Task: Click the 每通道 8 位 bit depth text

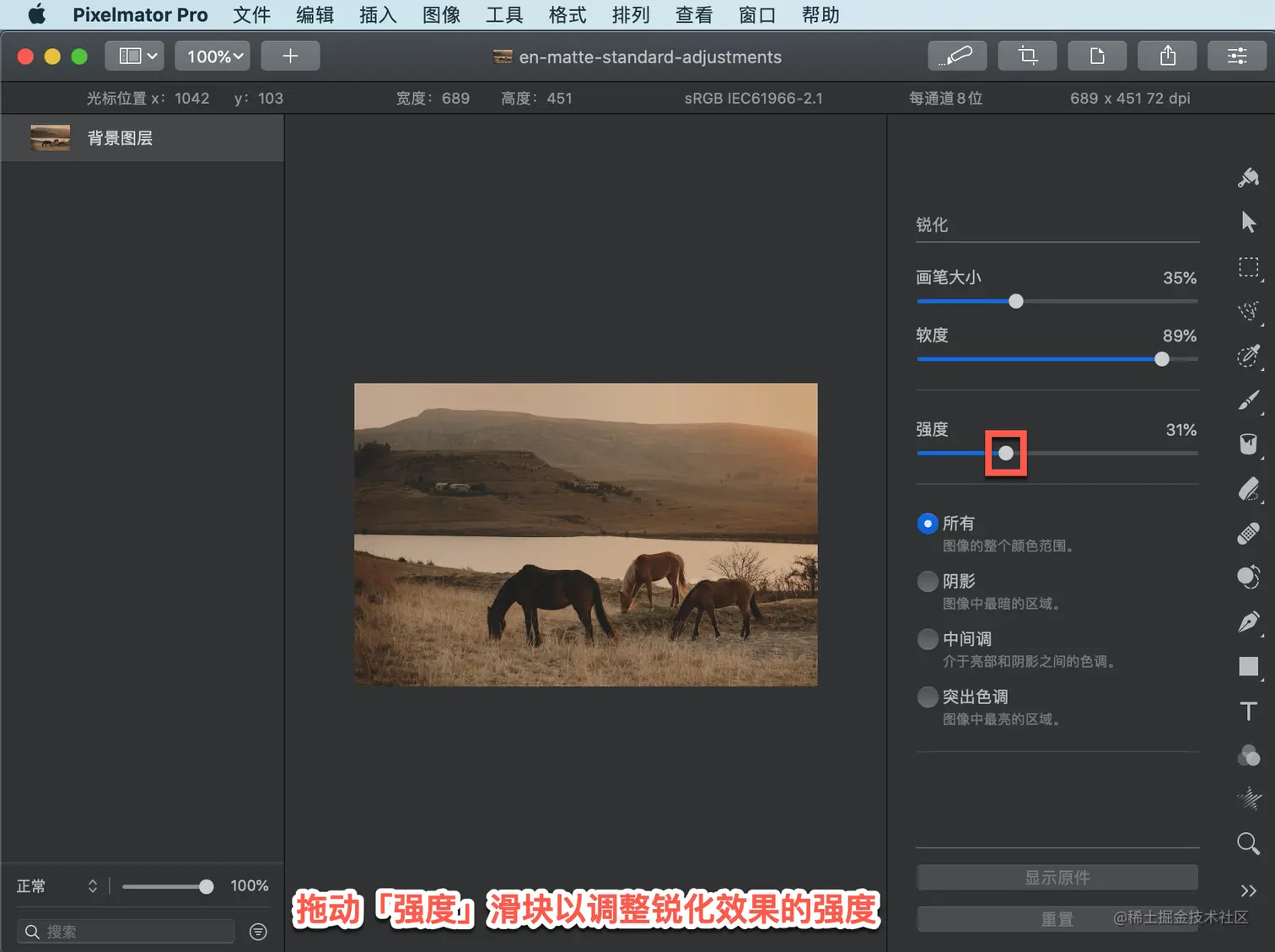Action: pyautogui.click(x=945, y=98)
